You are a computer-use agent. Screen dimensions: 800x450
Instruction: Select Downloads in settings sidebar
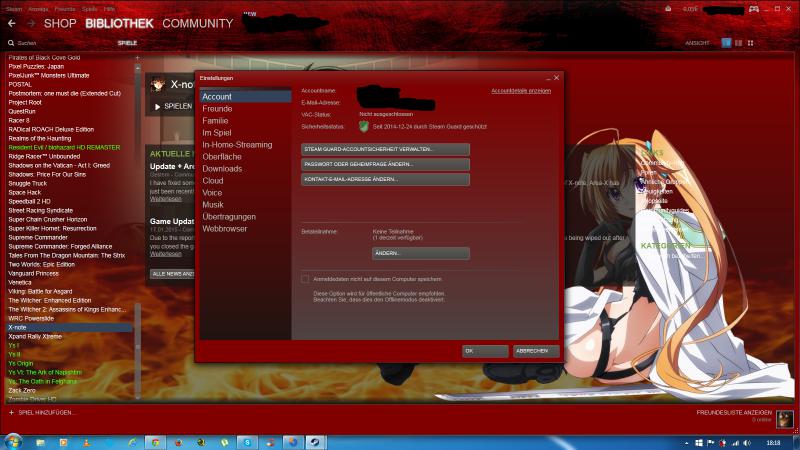[x=222, y=169]
